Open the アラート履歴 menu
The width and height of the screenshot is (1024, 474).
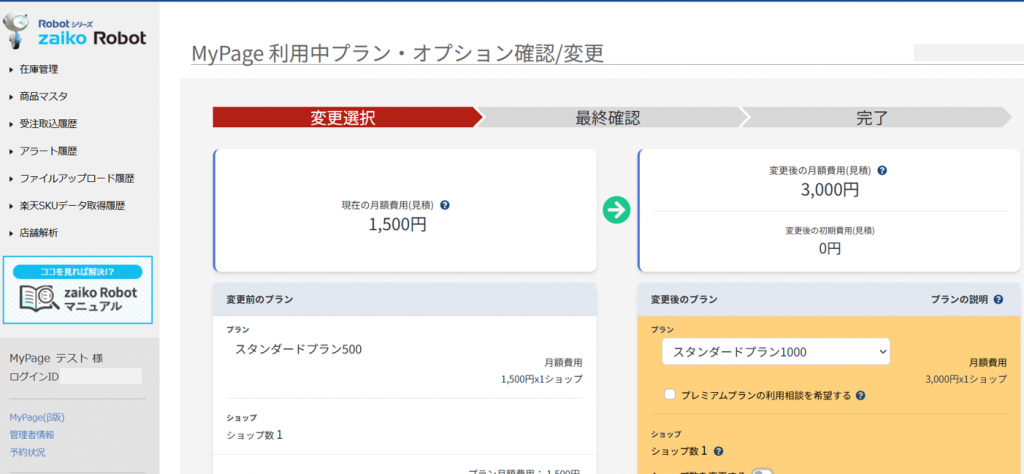(x=48, y=151)
